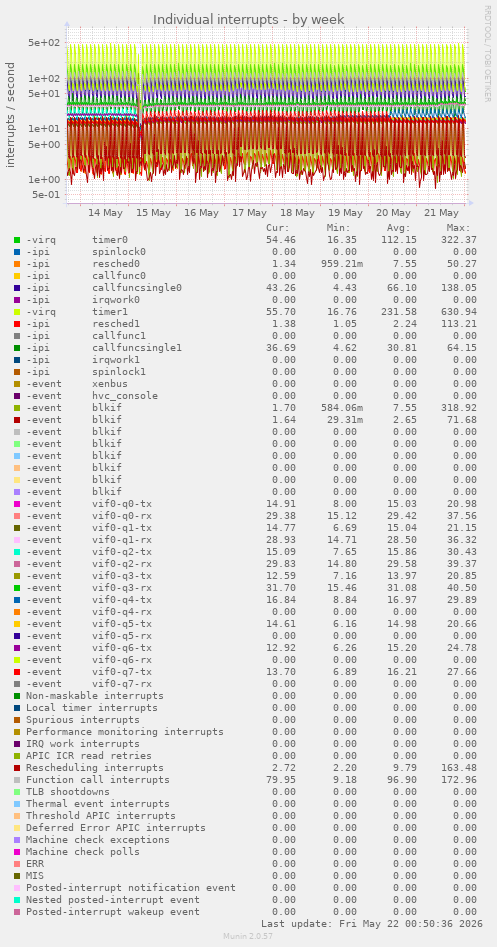497x947 pixels.
Task: Click the Avg column header
Action: point(399,228)
